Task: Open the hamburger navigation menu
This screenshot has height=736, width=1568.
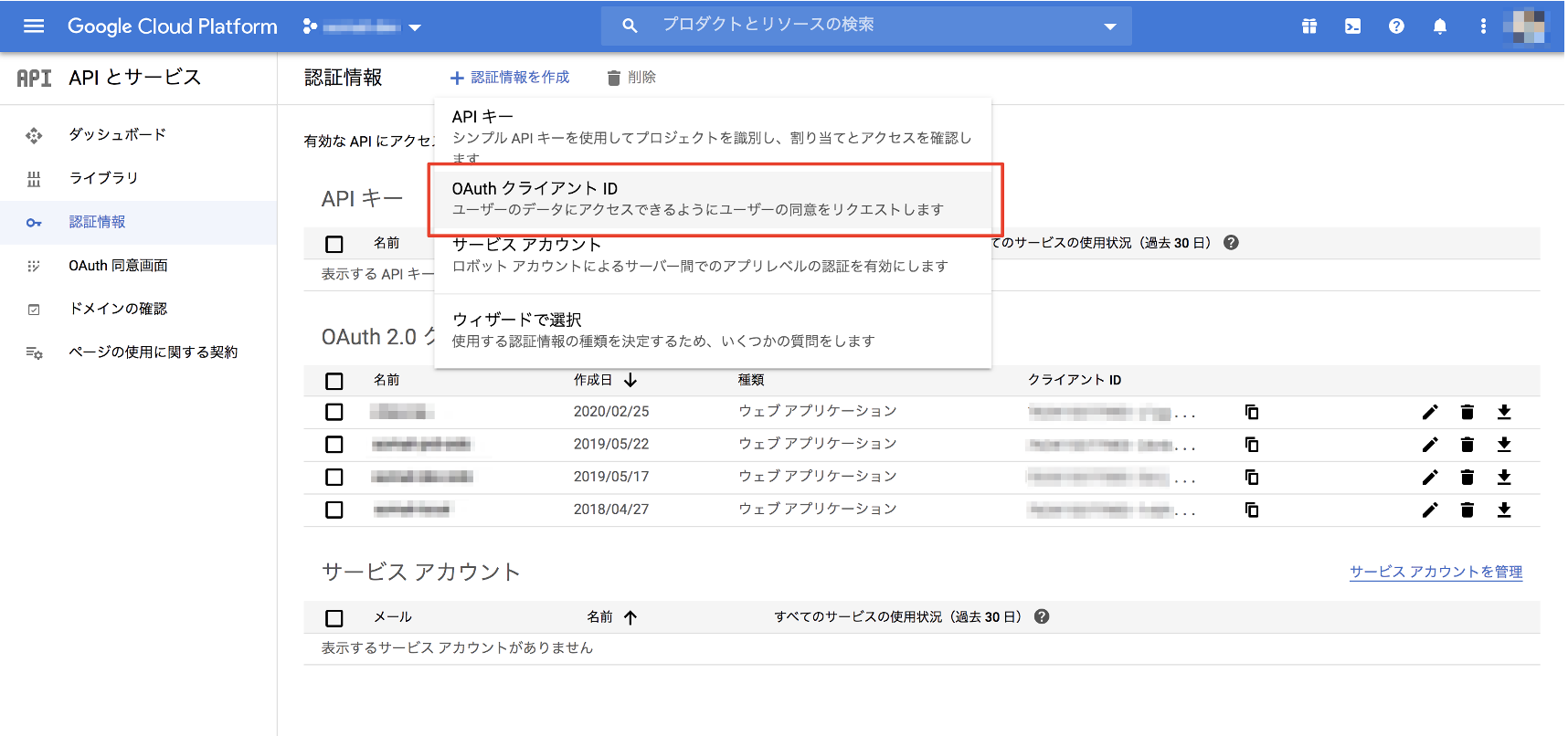Action: [34, 26]
